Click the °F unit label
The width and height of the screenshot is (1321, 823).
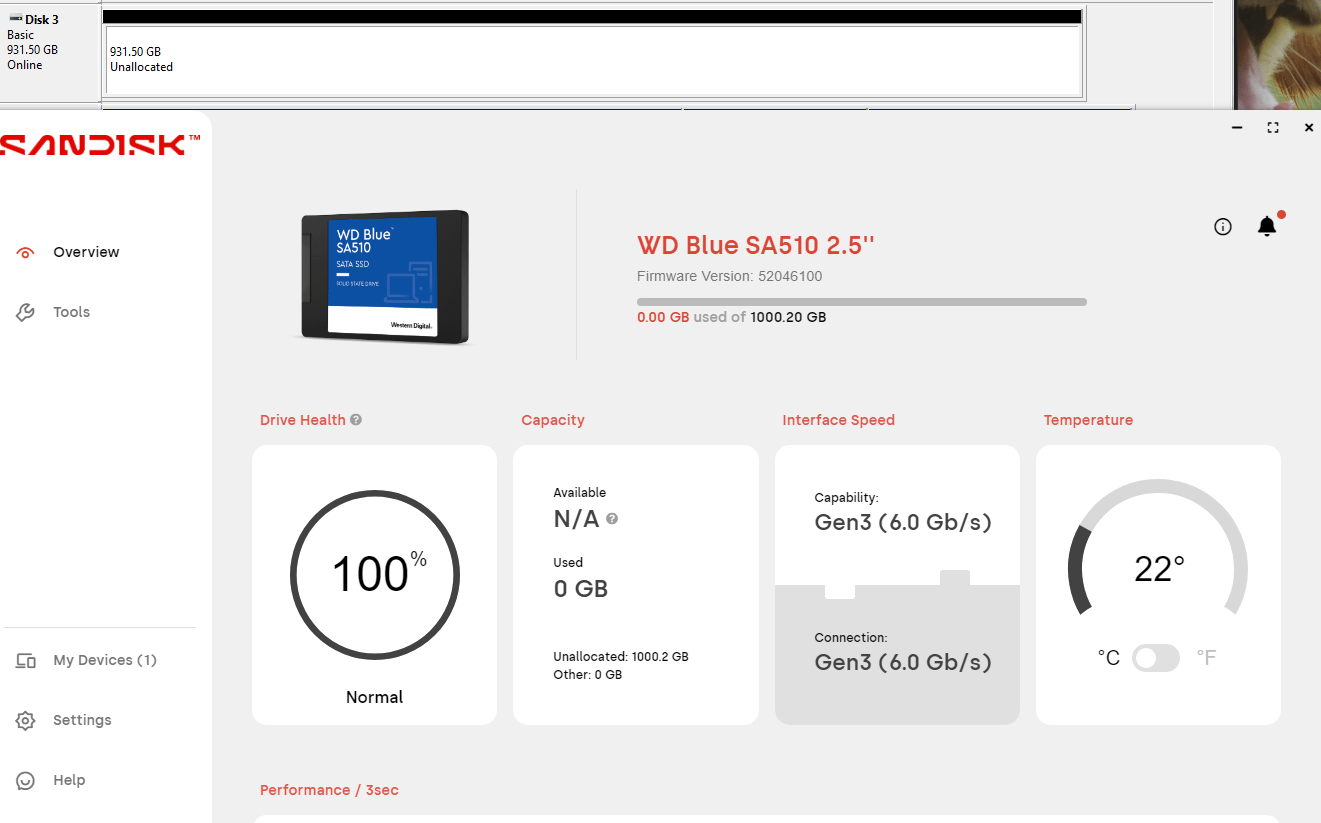tap(1207, 658)
